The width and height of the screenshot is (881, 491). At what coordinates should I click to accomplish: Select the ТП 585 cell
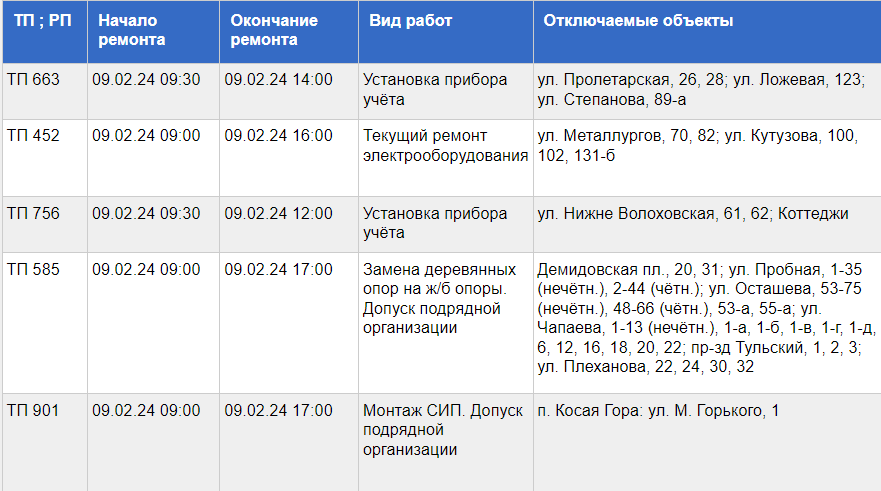(45, 323)
